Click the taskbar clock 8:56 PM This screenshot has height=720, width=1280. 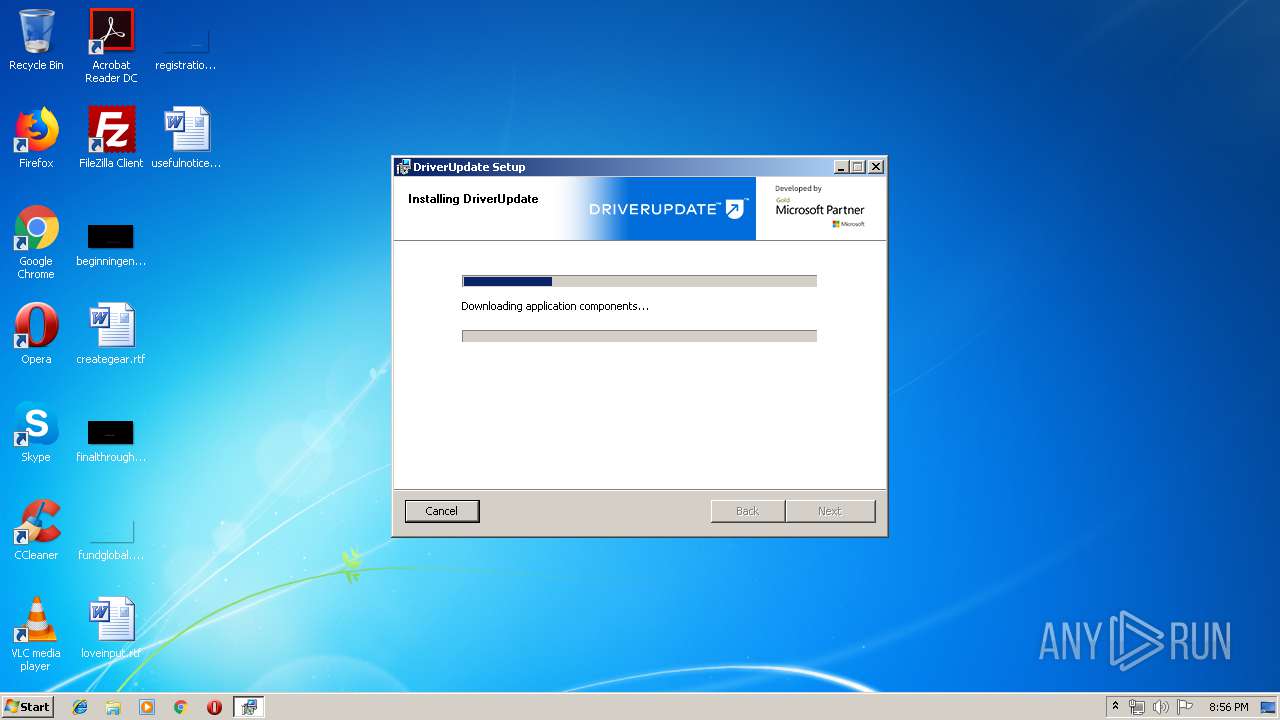click(1228, 707)
